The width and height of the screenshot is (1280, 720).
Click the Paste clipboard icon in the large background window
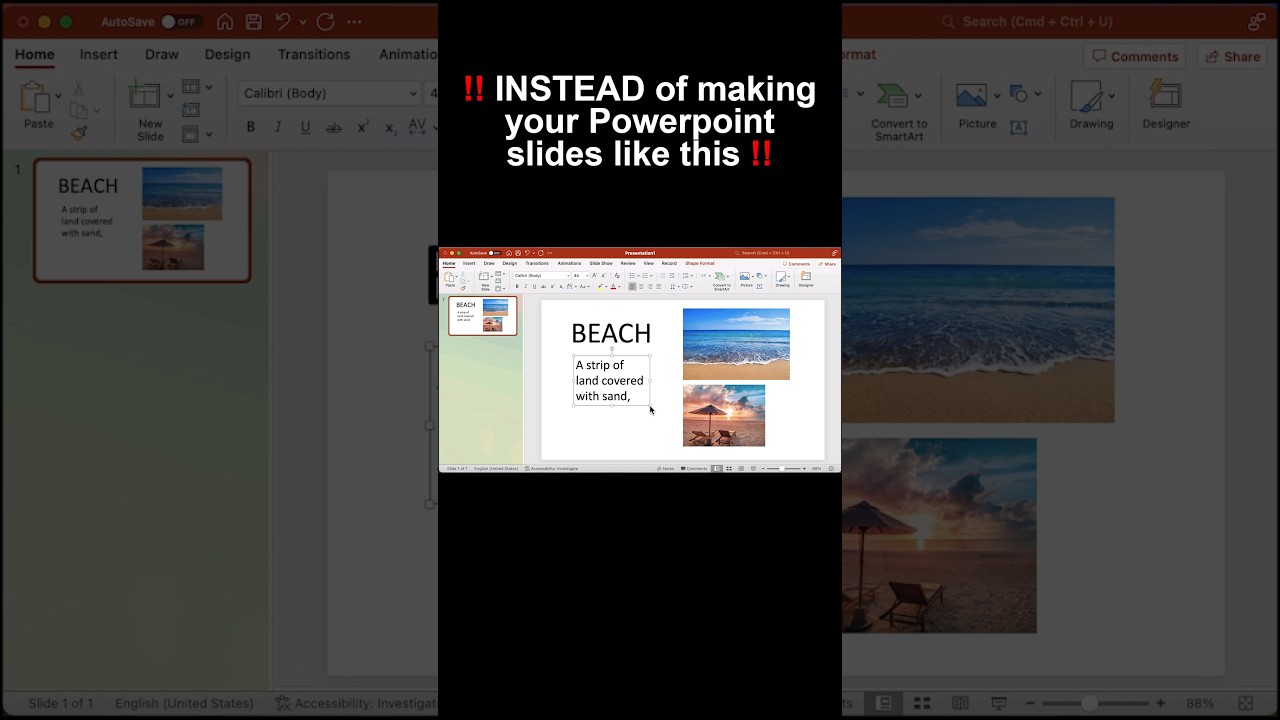click(x=35, y=97)
